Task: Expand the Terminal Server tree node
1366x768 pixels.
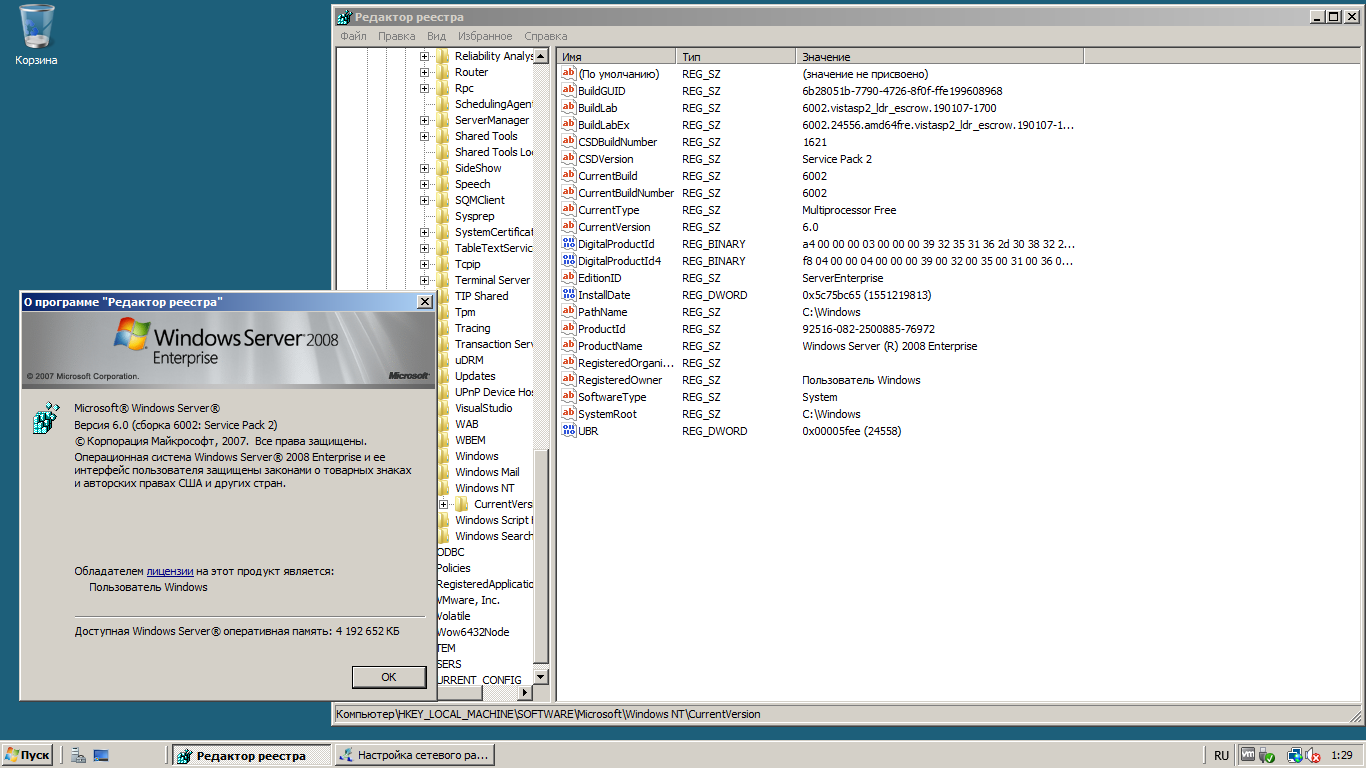Action: (x=425, y=280)
